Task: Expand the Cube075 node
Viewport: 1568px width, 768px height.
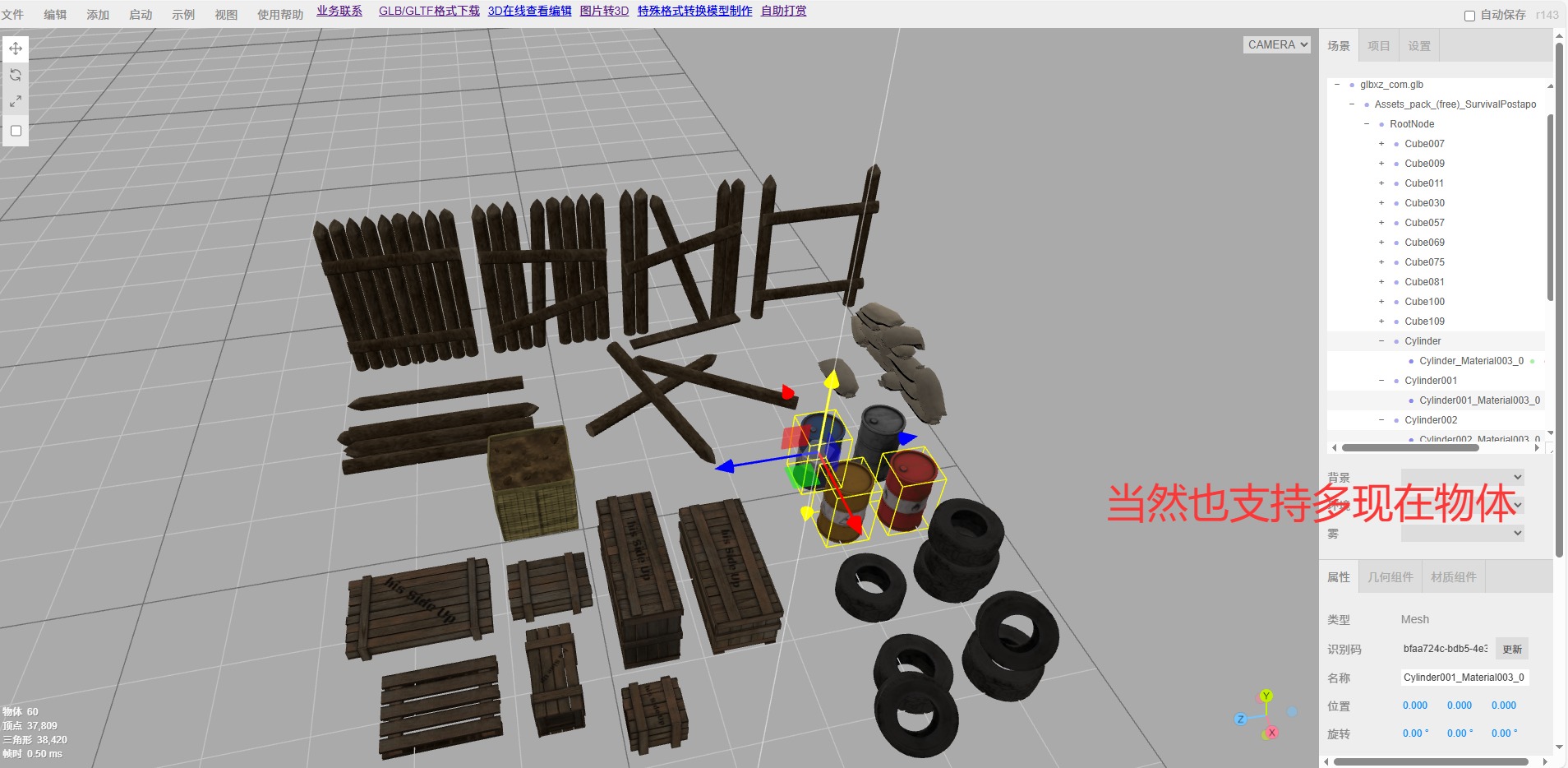Action: (1381, 262)
